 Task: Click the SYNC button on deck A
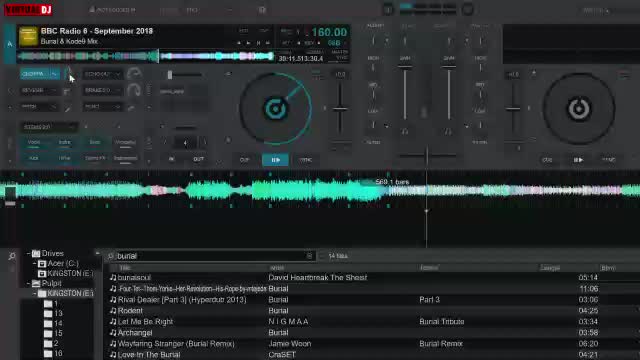point(306,160)
